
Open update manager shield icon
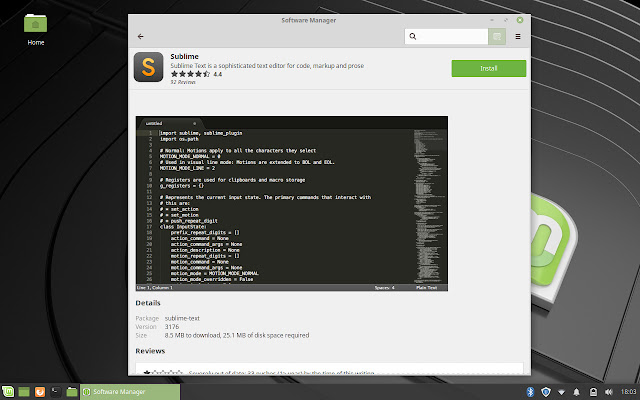[x=546, y=392]
